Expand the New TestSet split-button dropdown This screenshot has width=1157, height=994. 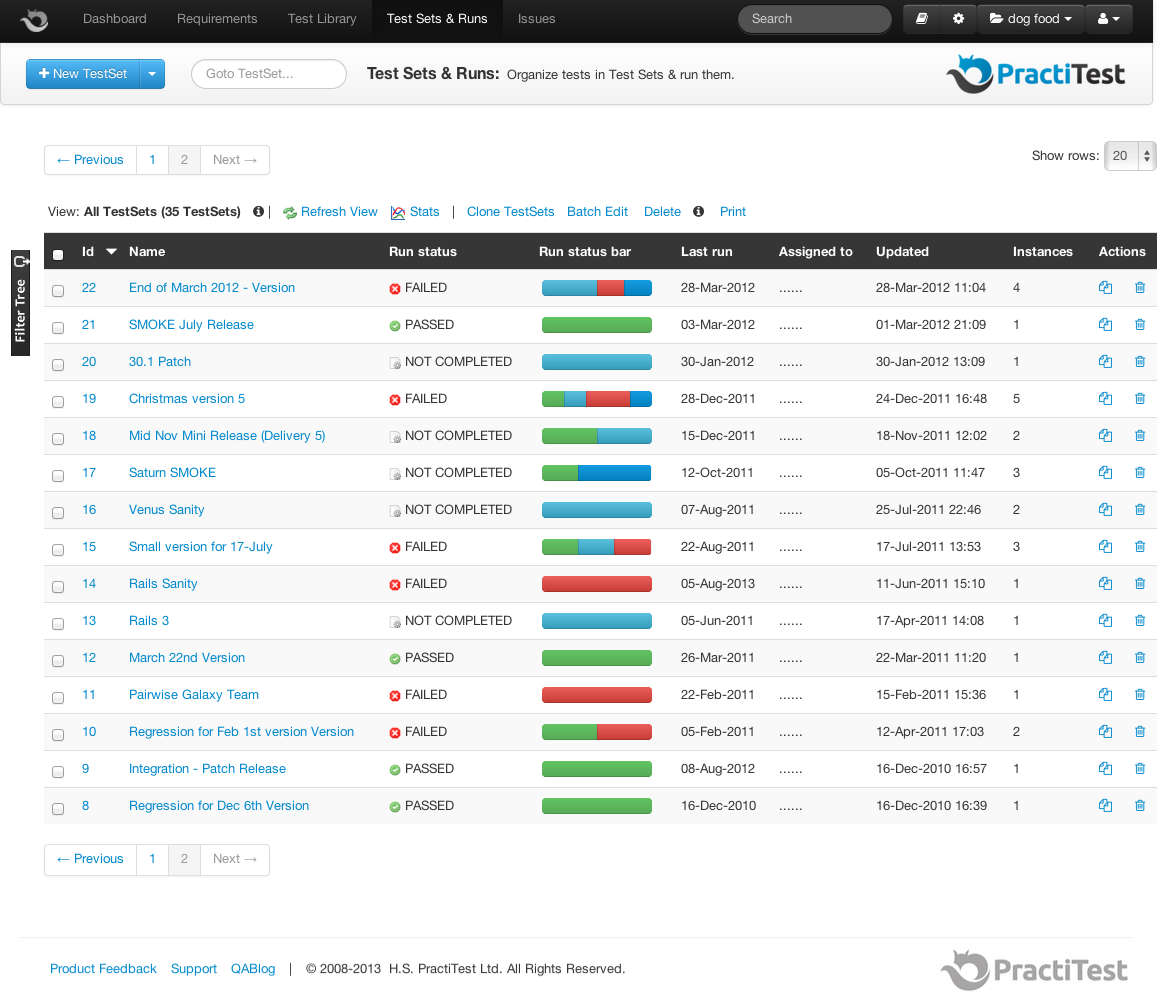(x=151, y=73)
